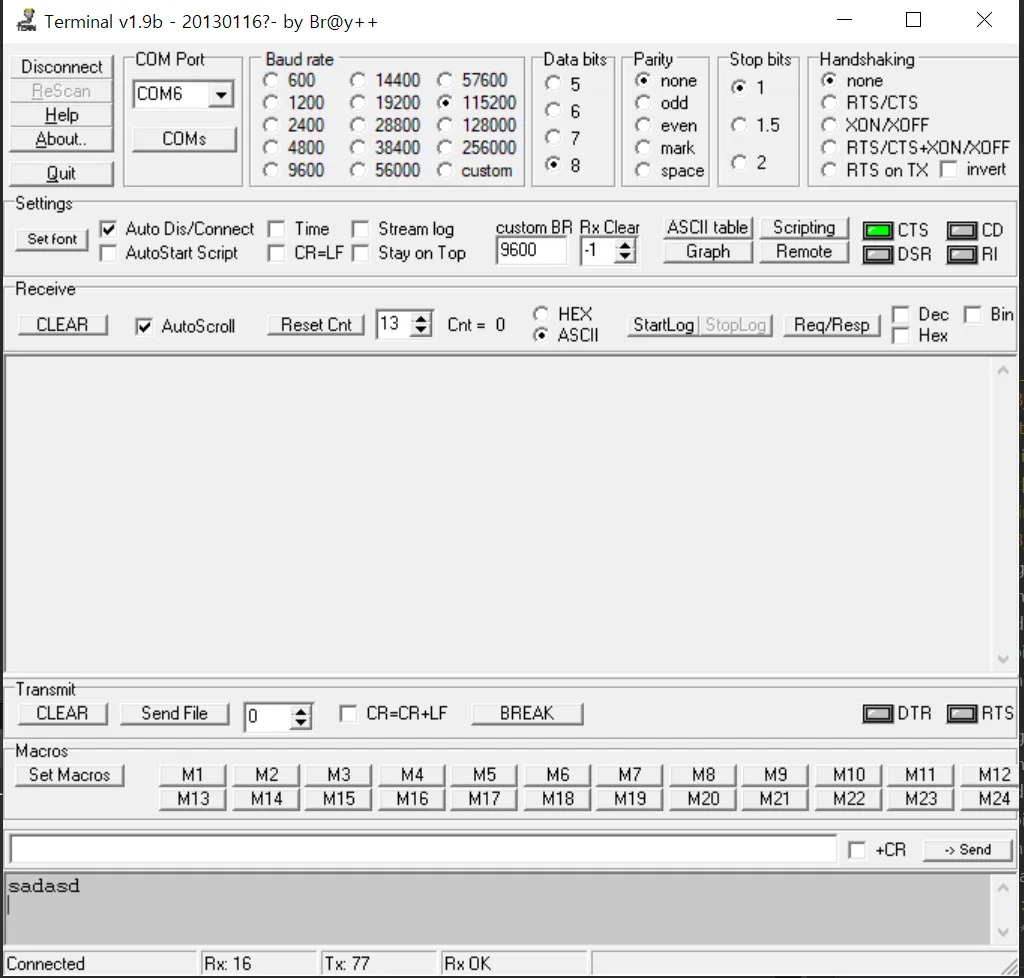Choose custom baud rate option

coord(445,170)
